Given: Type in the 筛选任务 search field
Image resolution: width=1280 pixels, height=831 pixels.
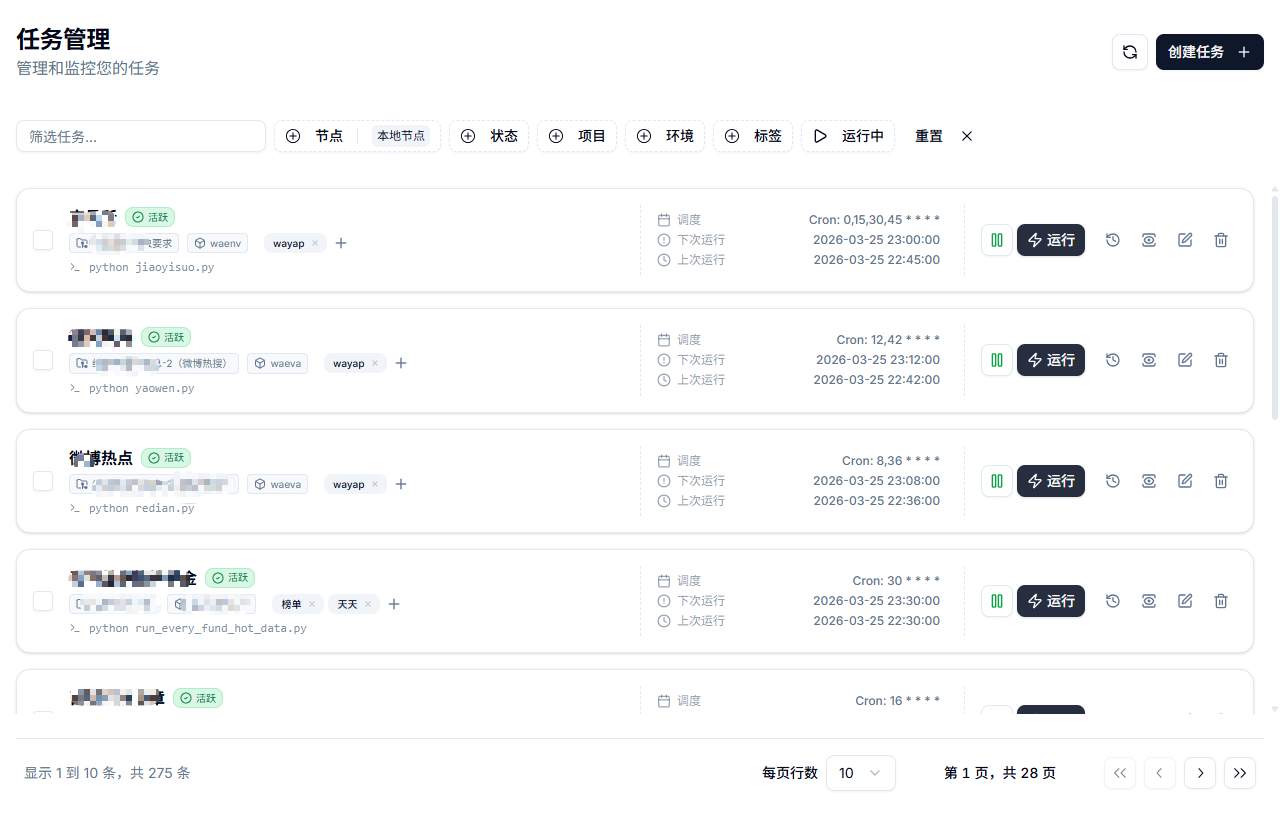Looking at the screenshot, I should (x=140, y=136).
